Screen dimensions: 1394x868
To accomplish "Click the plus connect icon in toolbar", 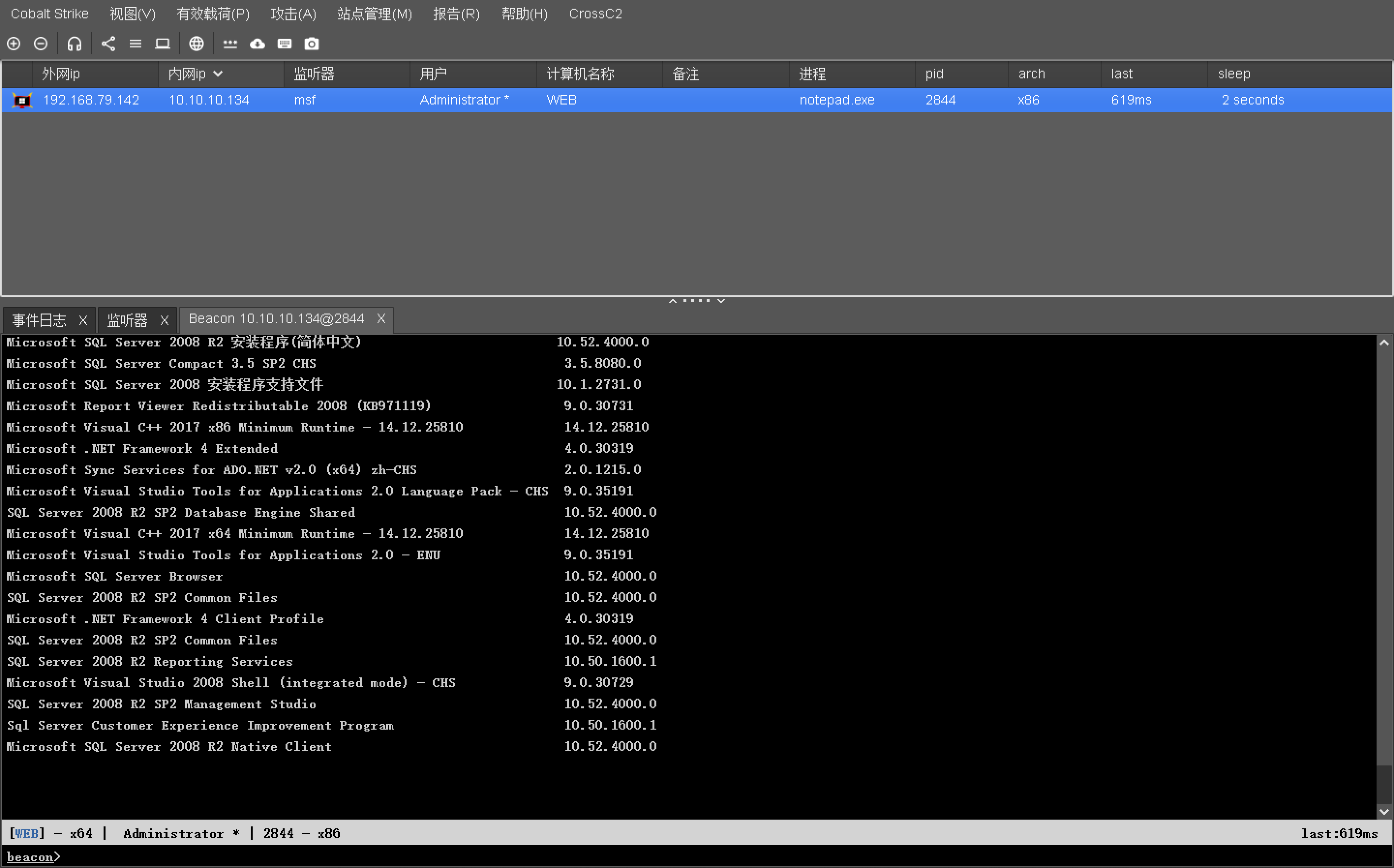I will coord(14,44).
